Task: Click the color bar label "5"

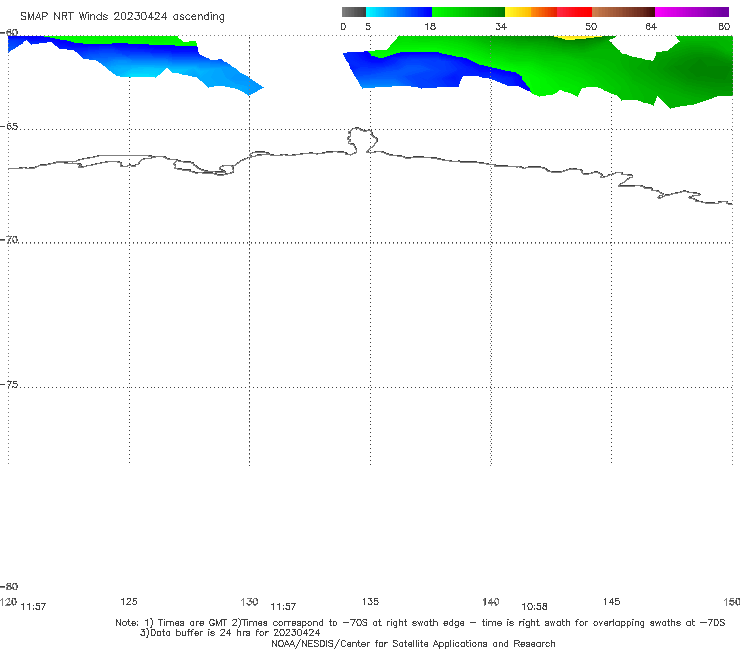Action: [368, 27]
